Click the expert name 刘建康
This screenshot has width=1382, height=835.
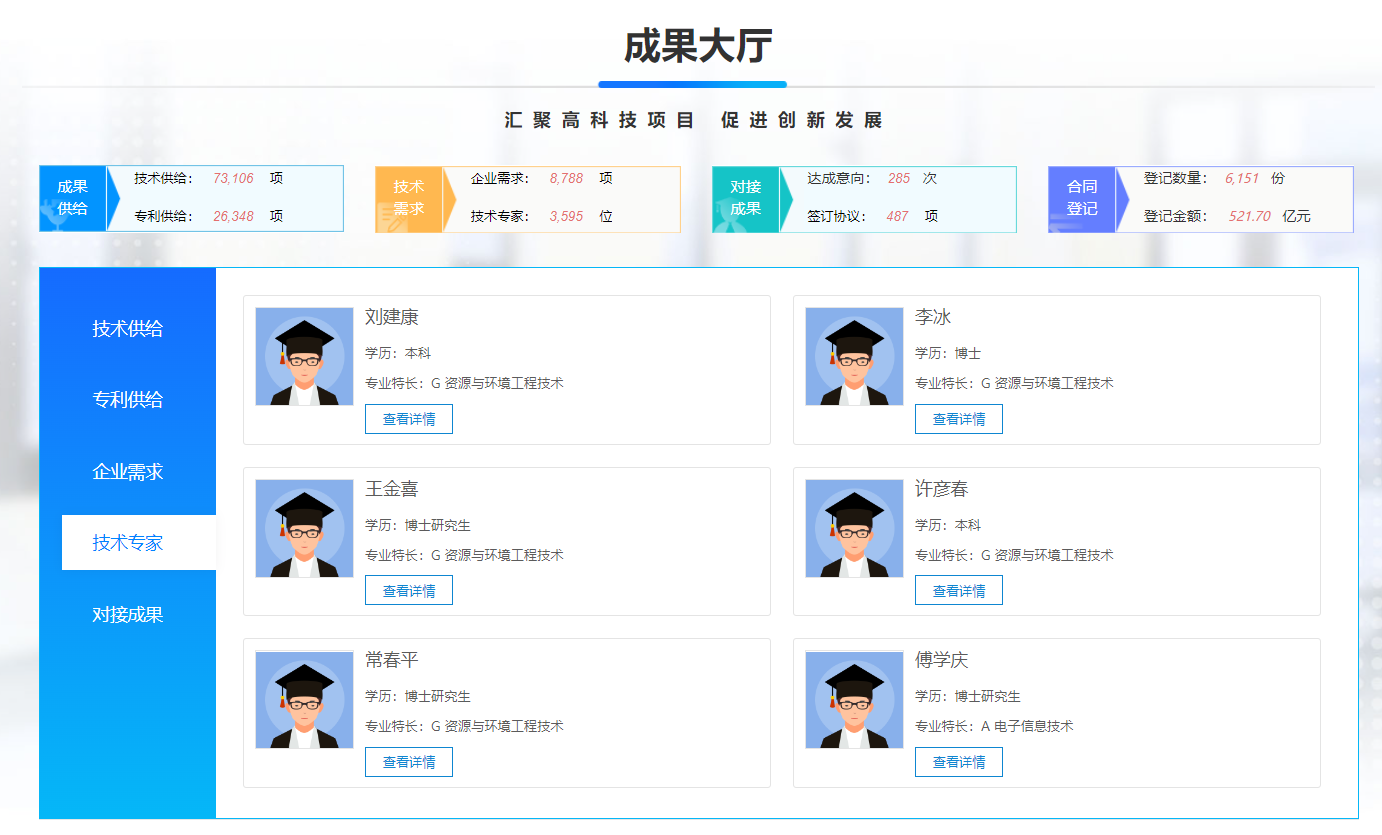(x=392, y=318)
